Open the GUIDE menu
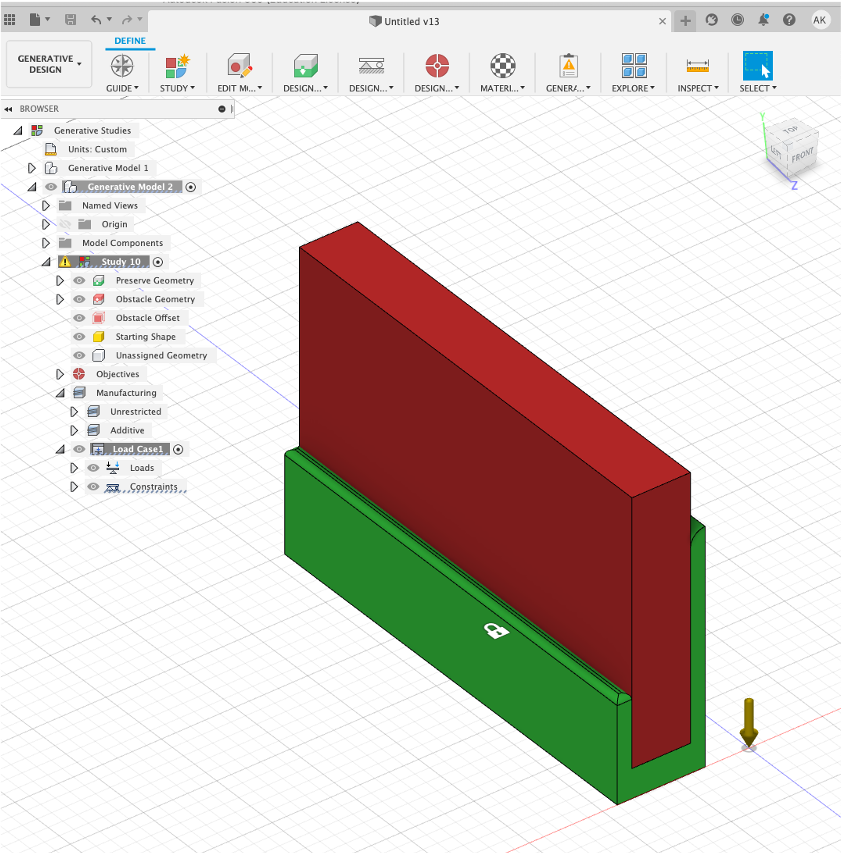Screen dimensions: 841x854 coord(122,88)
